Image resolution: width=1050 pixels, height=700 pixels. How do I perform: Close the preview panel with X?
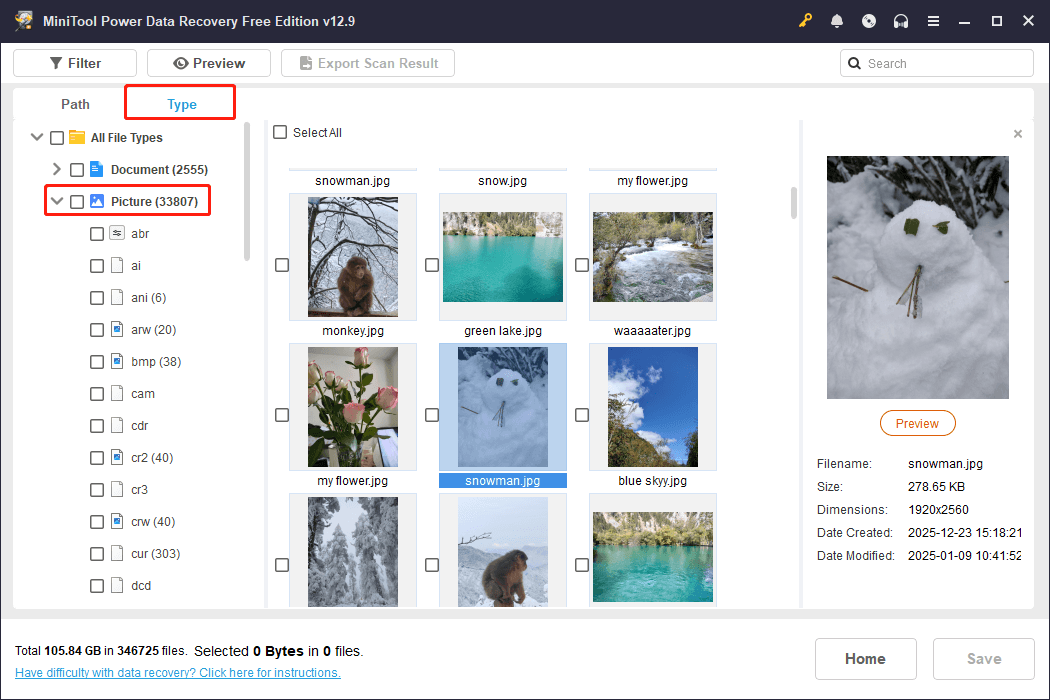point(1018,134)
